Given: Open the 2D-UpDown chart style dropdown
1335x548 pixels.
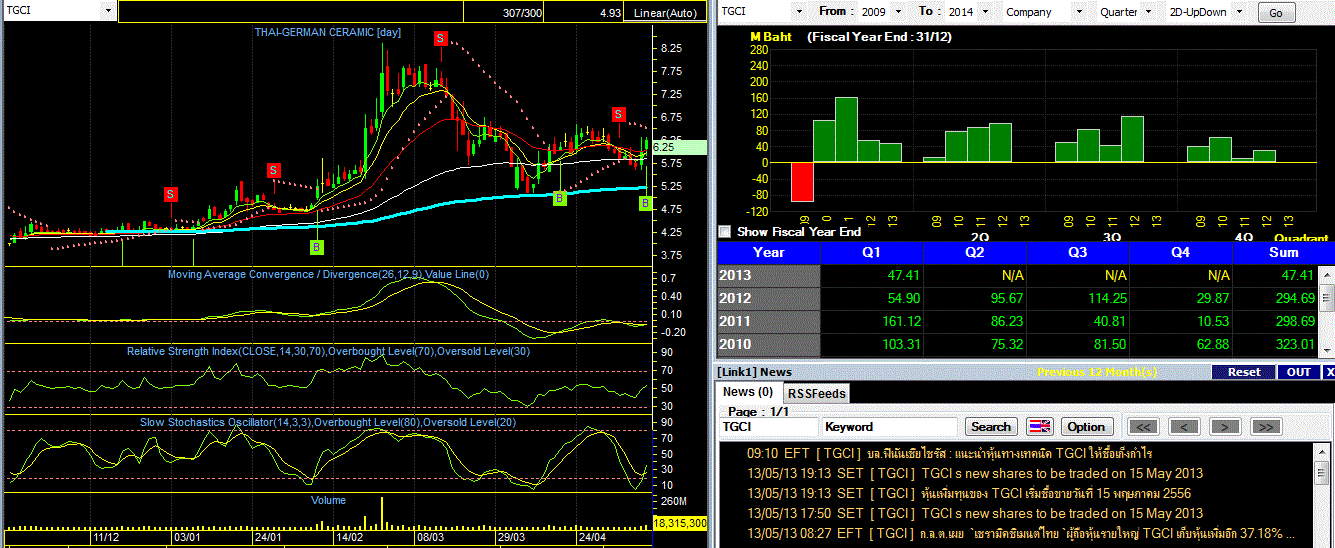Looking at the screenshot, I should [1240, 11].
